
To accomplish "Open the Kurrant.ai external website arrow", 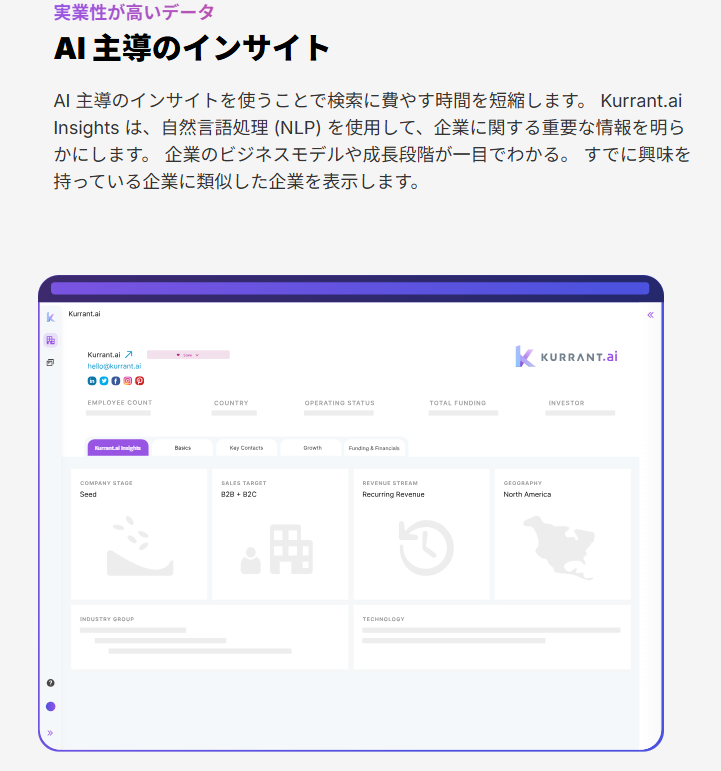I will point(129,354).
